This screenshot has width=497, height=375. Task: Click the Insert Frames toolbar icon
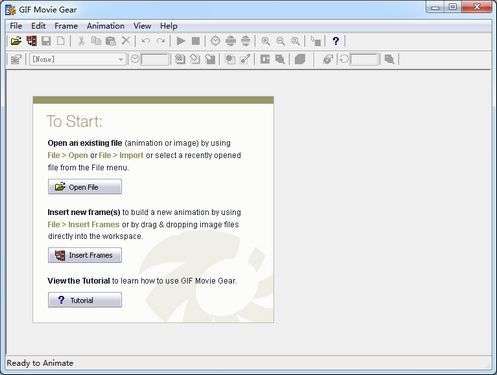point(32,41)
